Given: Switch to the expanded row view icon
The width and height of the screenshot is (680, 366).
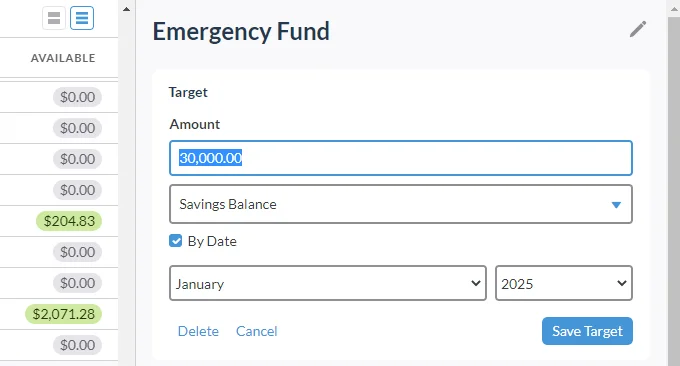Looking at the screenshot, I should pos(54,18).
